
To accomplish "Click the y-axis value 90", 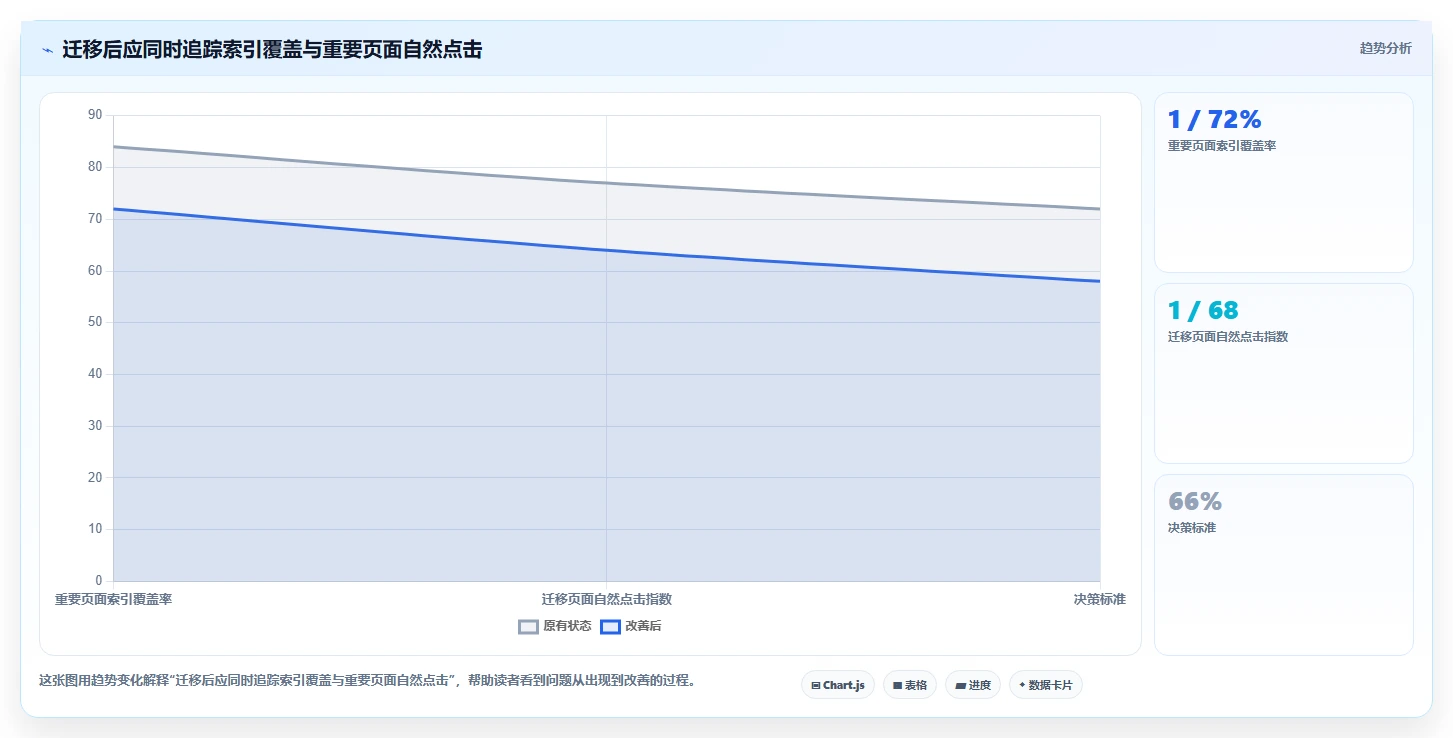I will tap(95, 115).
